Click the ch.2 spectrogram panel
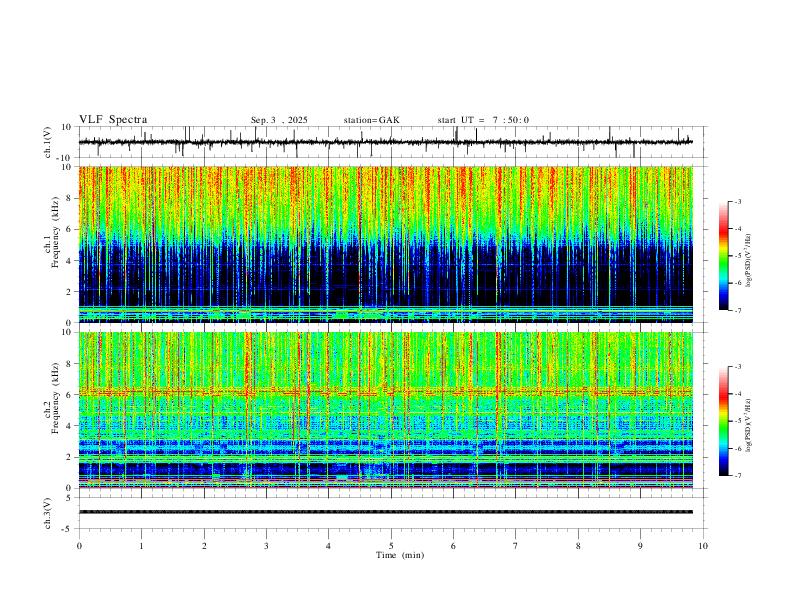792x612 pixels. [386, 410]
